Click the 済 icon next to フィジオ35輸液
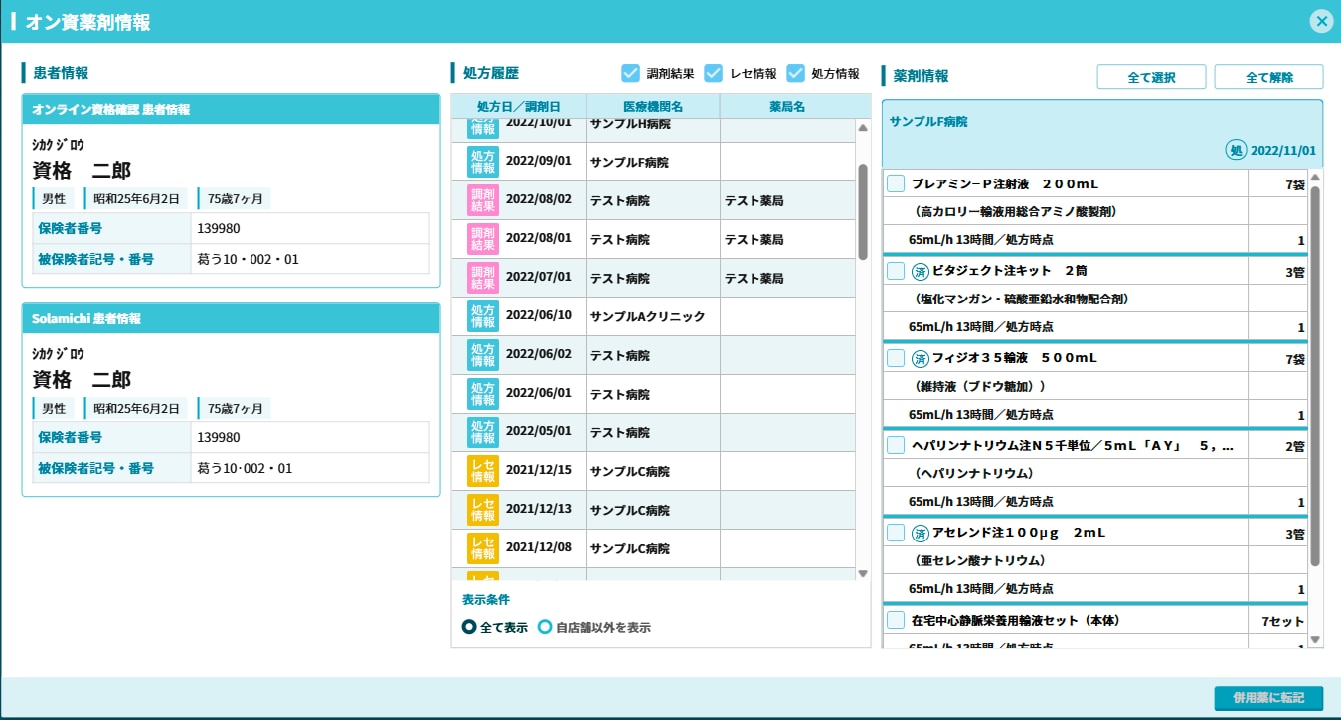The height and width of the screenshot is (720, 1341). pos(920,358)
